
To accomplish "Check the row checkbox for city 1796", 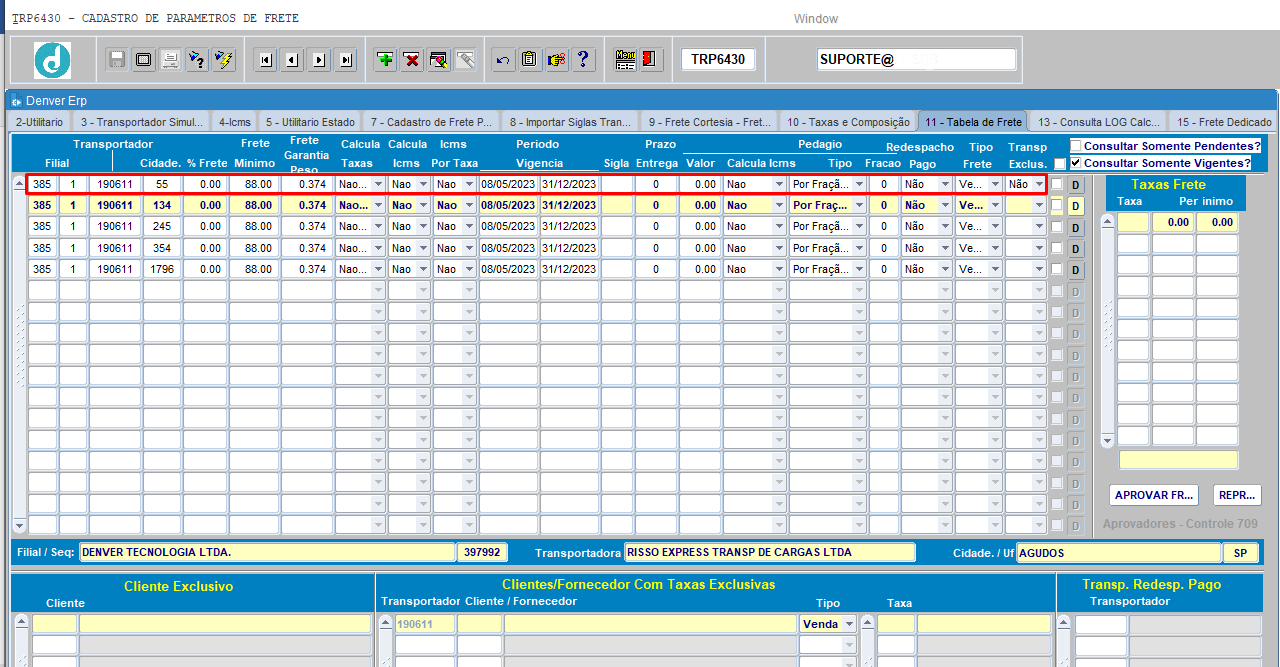I will point(1057,269).
